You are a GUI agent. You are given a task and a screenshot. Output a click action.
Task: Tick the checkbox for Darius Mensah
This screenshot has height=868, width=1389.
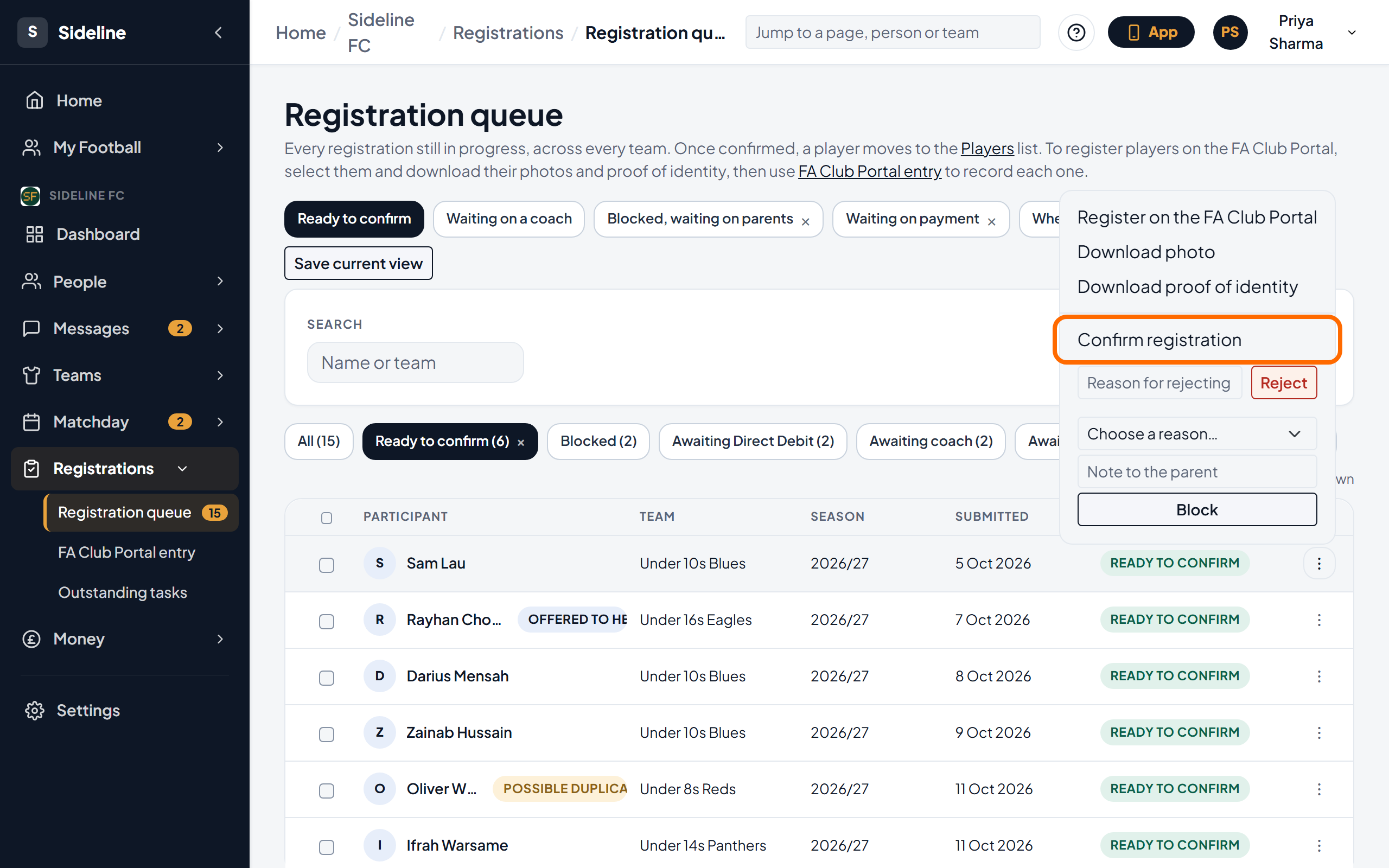[x=327, y=678]
